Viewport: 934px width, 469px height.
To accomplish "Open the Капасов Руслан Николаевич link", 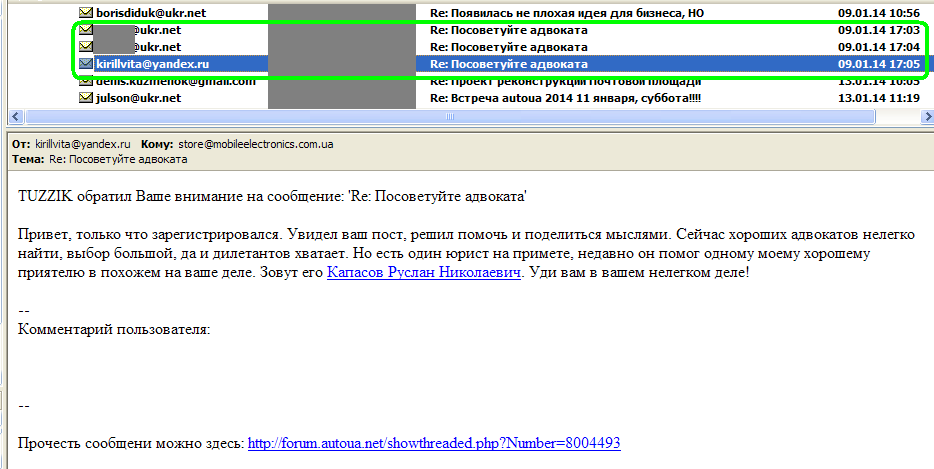I will pyautogui.click(x=424, y=272).
